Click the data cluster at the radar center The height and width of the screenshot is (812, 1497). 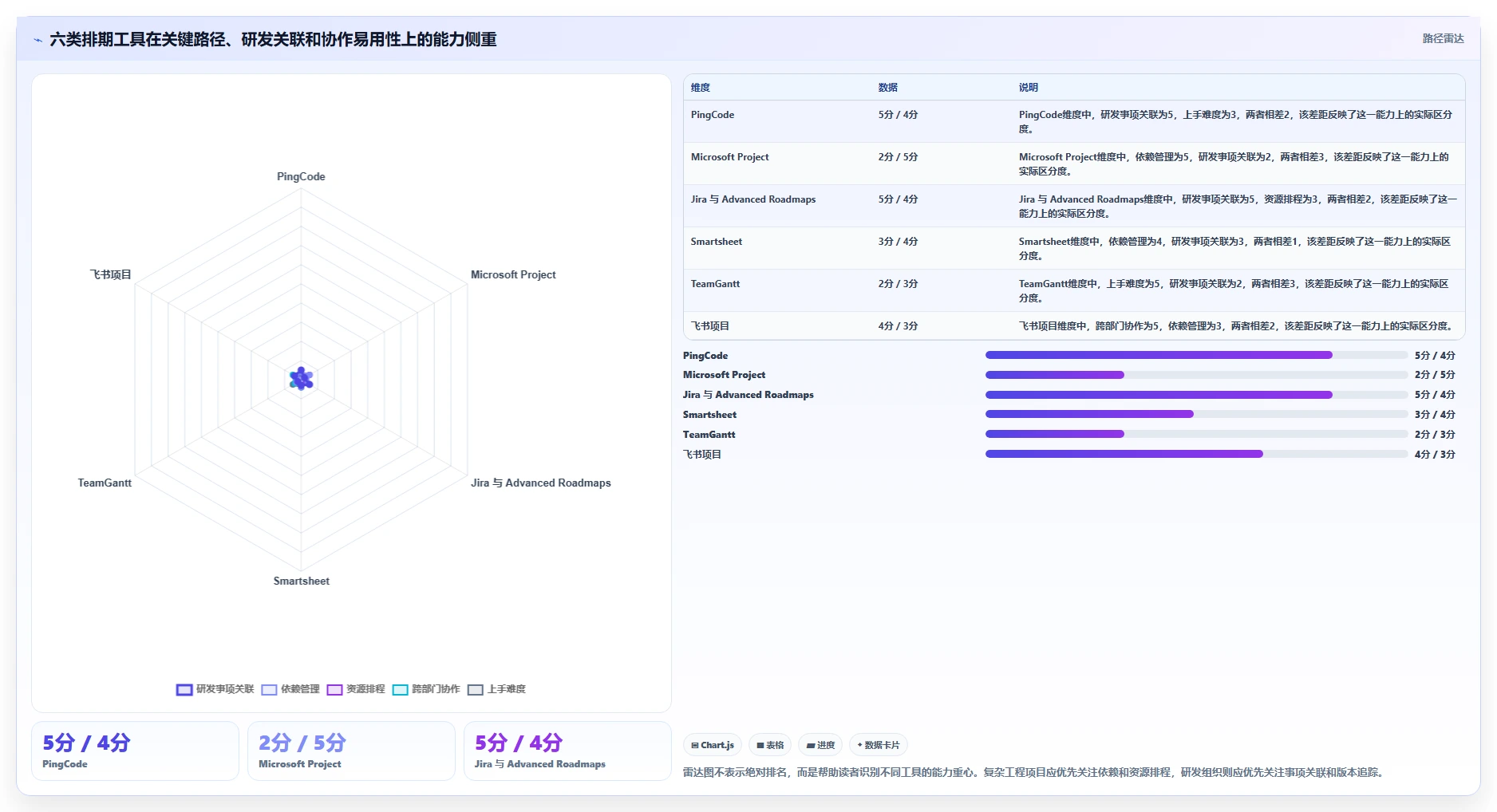pyautogui.click(x=301, y=379)
